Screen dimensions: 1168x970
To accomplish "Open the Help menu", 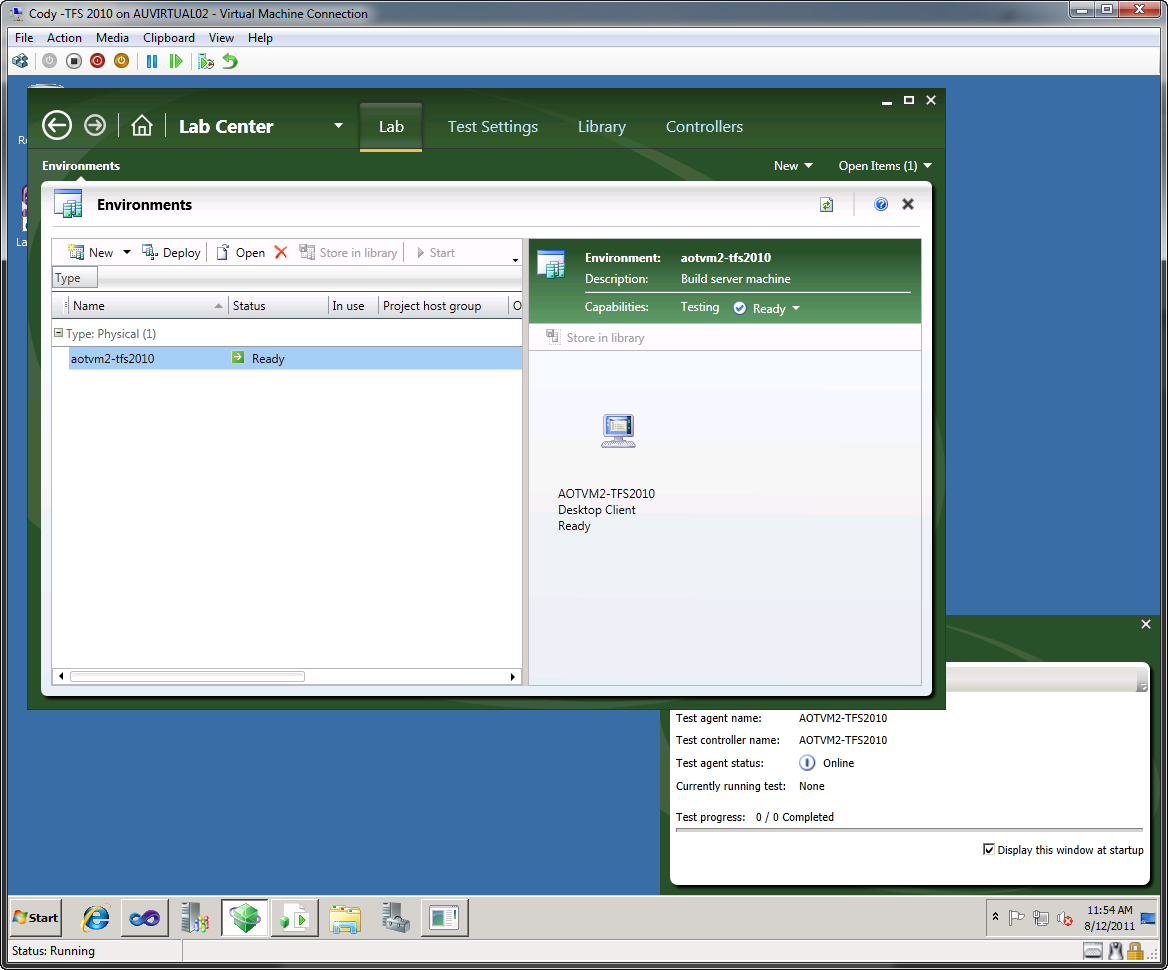I will click(x=260, y=37).
